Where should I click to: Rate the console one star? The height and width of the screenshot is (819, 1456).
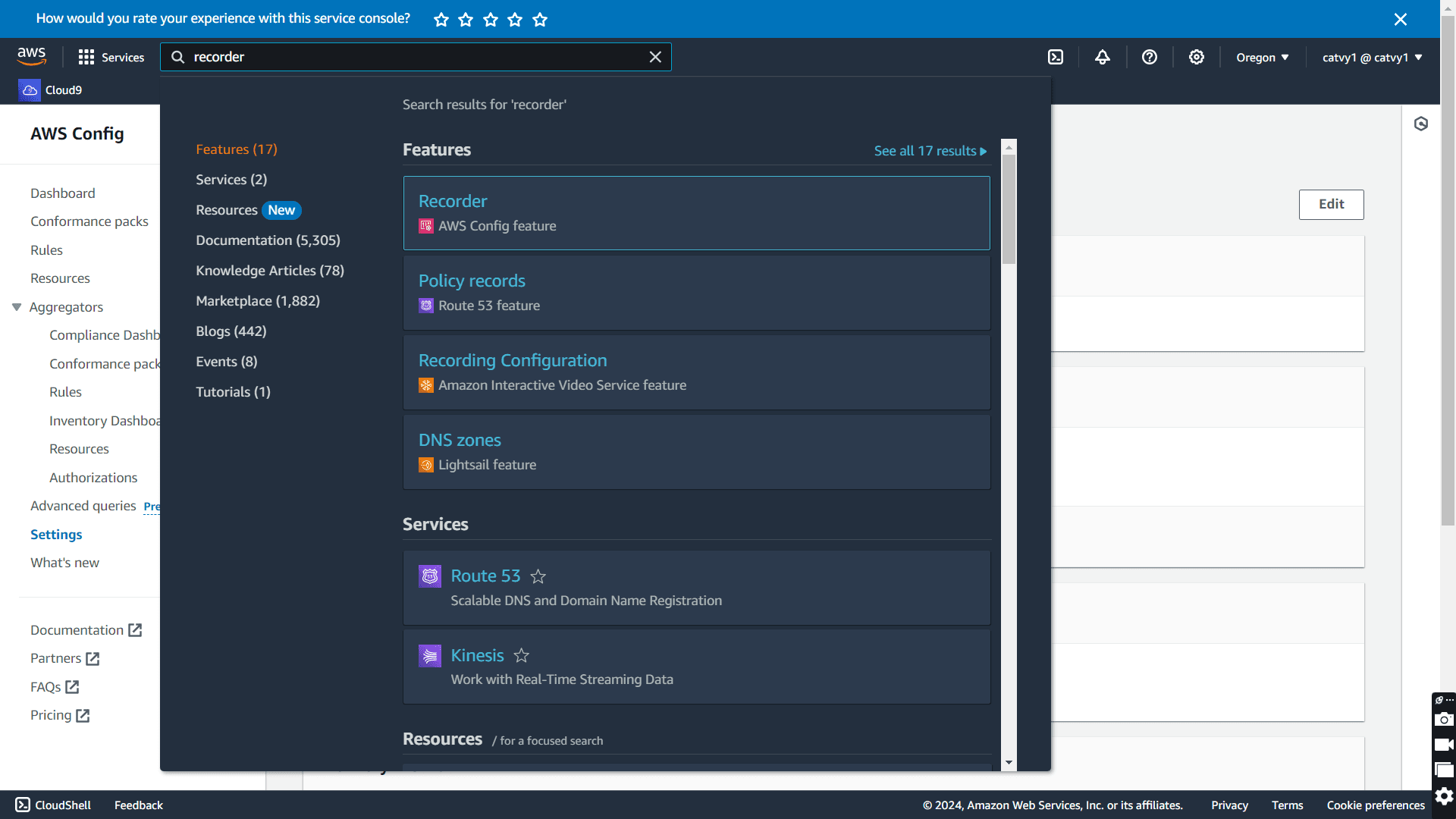click(441, 20)
